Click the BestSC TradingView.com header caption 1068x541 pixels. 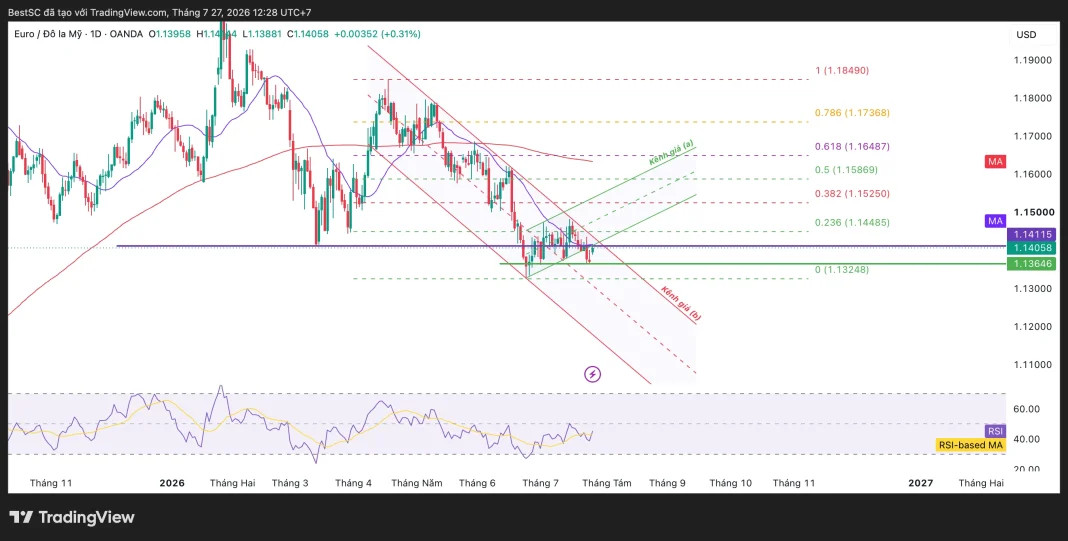[160, 12]
